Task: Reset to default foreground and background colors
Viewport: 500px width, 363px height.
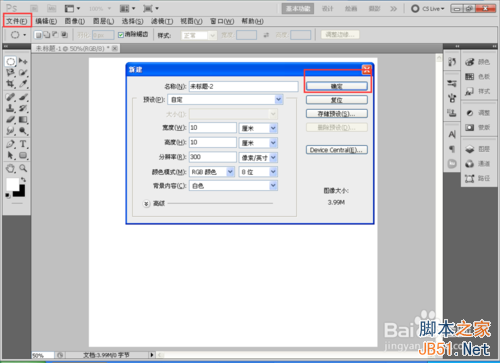Action: click(7, 195)
